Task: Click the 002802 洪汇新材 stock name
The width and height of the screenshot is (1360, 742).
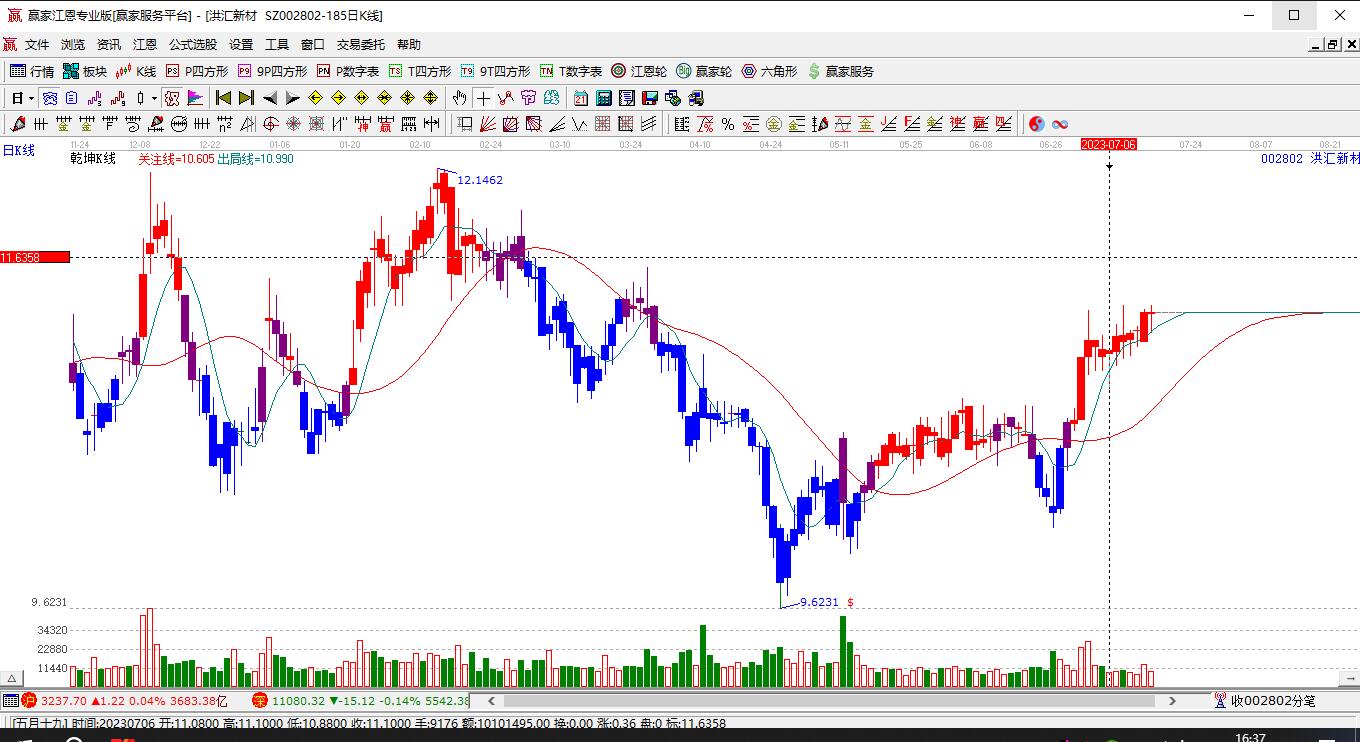Action: [1310, 159]
